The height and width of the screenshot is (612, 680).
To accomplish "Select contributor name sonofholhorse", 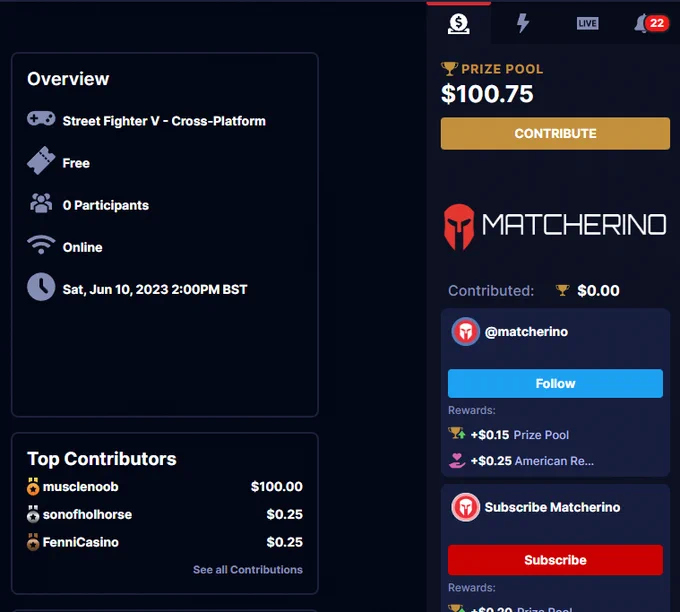I will click(87, 514).
